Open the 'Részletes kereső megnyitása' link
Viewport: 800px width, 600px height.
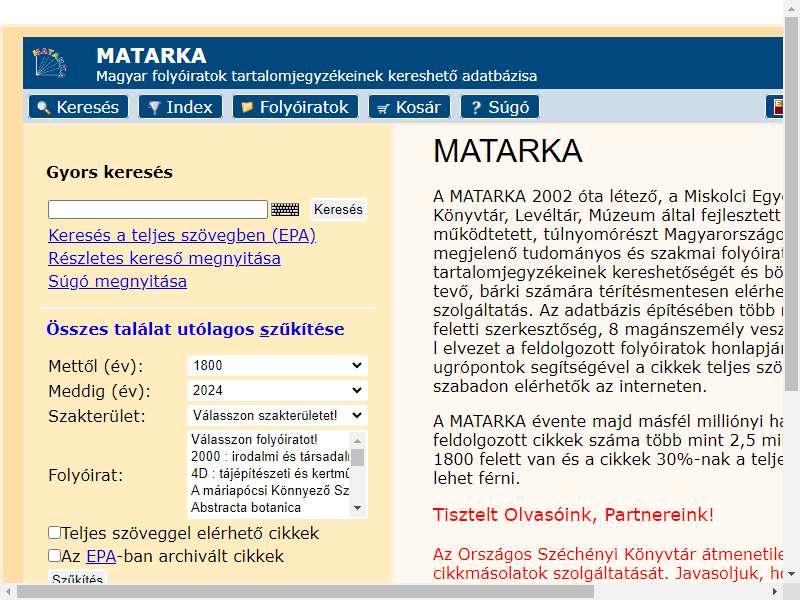(x=164, y=258)
